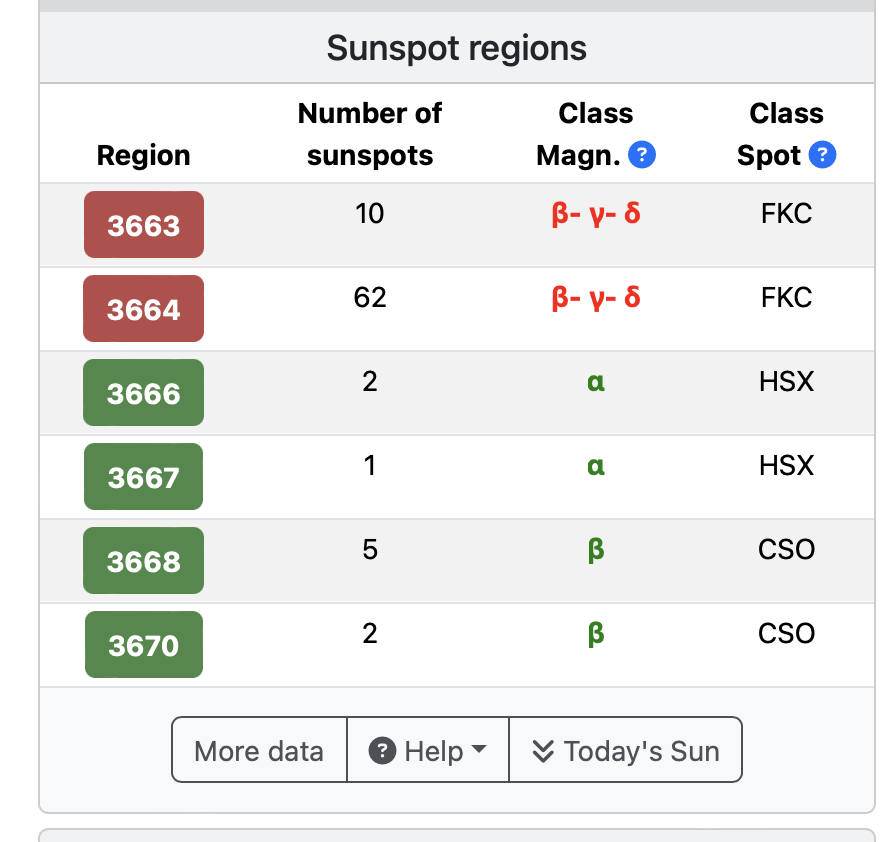886x842 pixels.
Task: Click the α magnetic class of region 3666
Action: click(596, 383)
